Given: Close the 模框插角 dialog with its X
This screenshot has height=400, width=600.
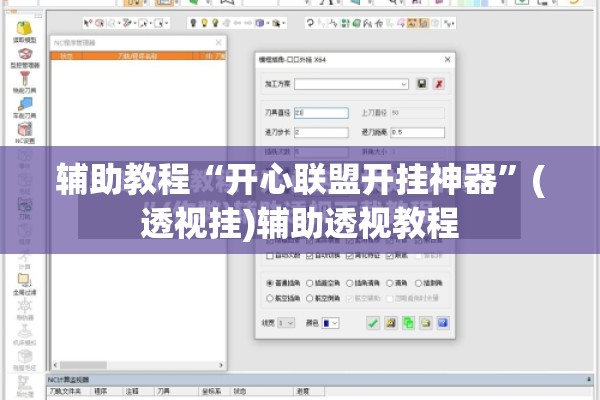Looking at the screenshot, I should (447, 59).
